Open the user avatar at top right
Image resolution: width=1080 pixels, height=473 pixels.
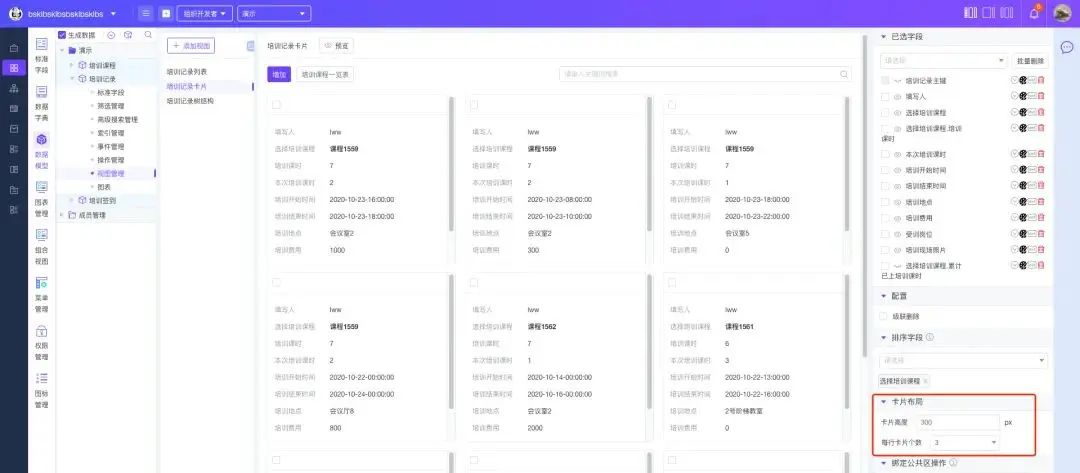tap(1062, 13)
